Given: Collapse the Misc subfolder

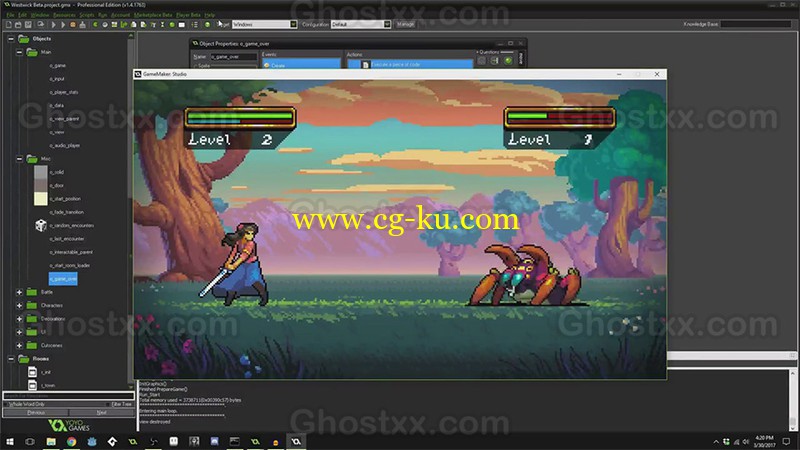Looking at the screenshot, I should click(x=19, y=159).
